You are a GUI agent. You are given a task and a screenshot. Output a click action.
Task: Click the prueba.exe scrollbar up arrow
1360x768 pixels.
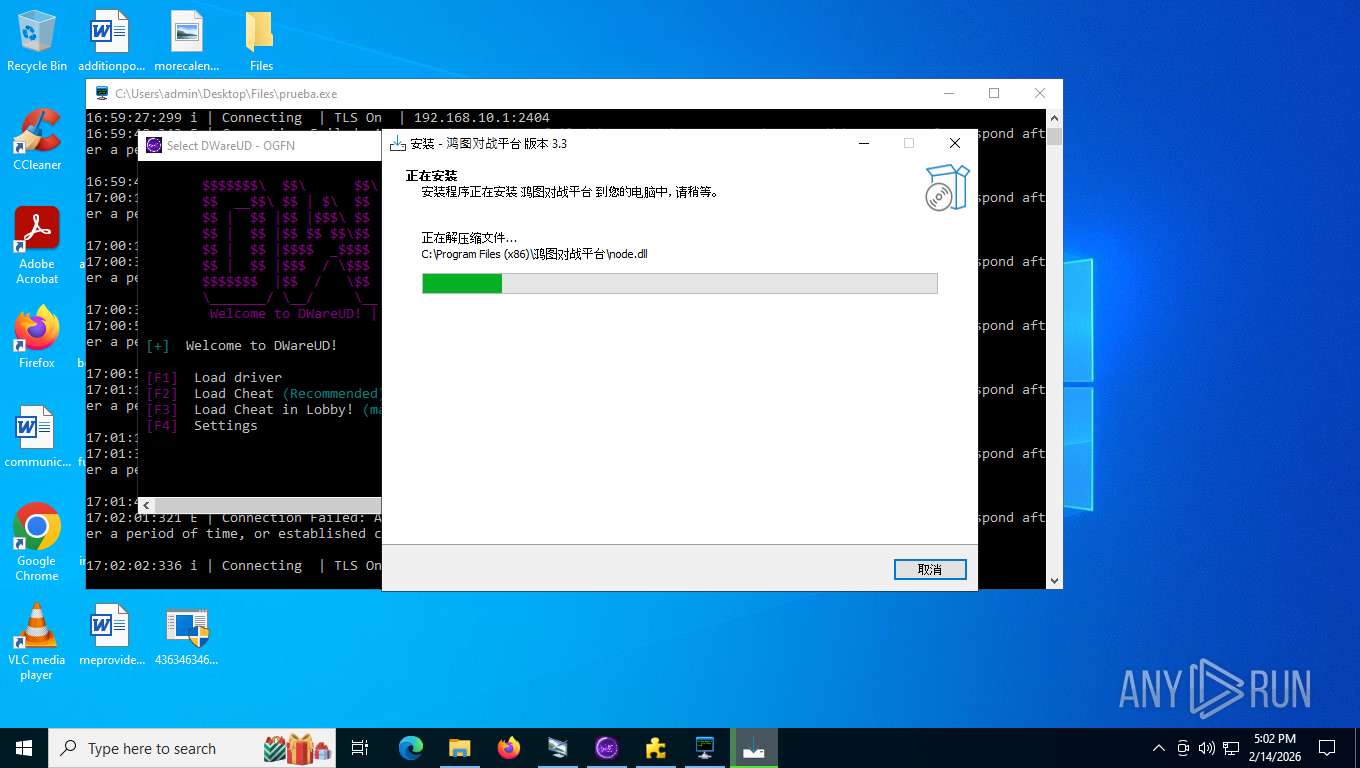[x=1054, y=117]
